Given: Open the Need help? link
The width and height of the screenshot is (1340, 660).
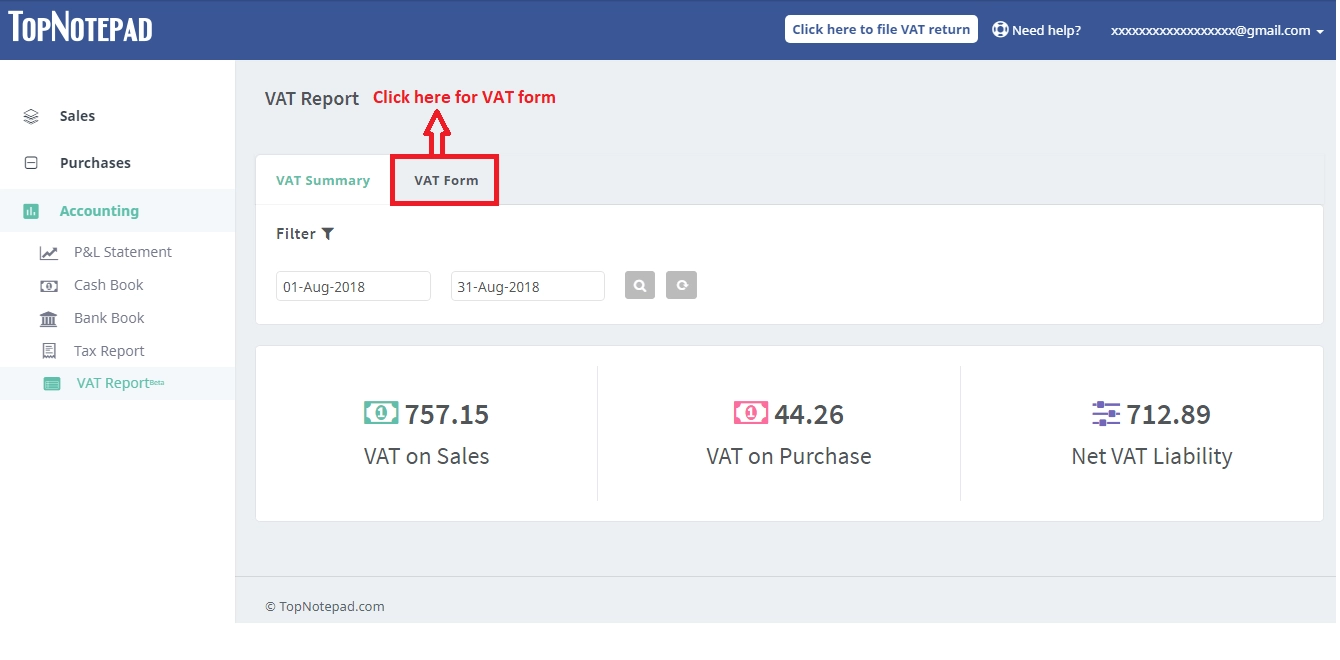Looking at the screenshot, I should (x=1037, y=30).
